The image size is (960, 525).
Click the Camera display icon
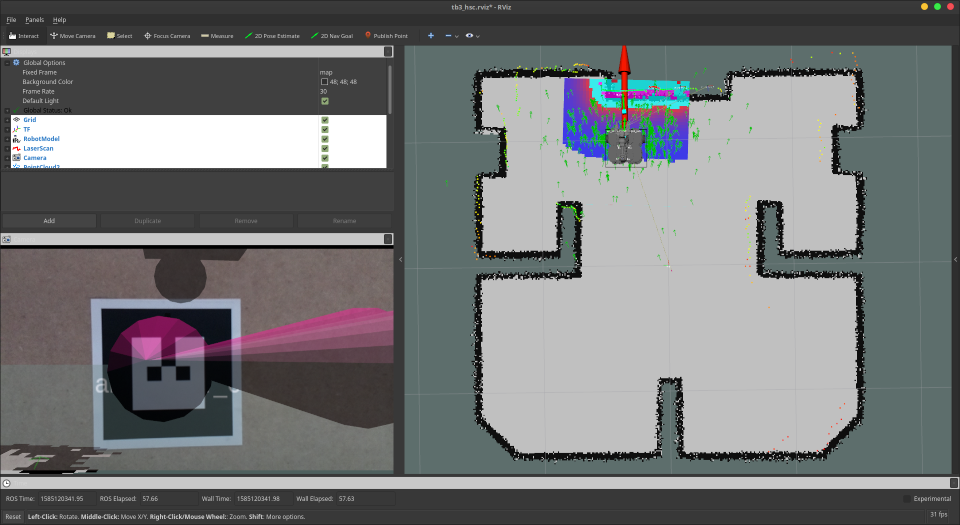click(17, 158)
